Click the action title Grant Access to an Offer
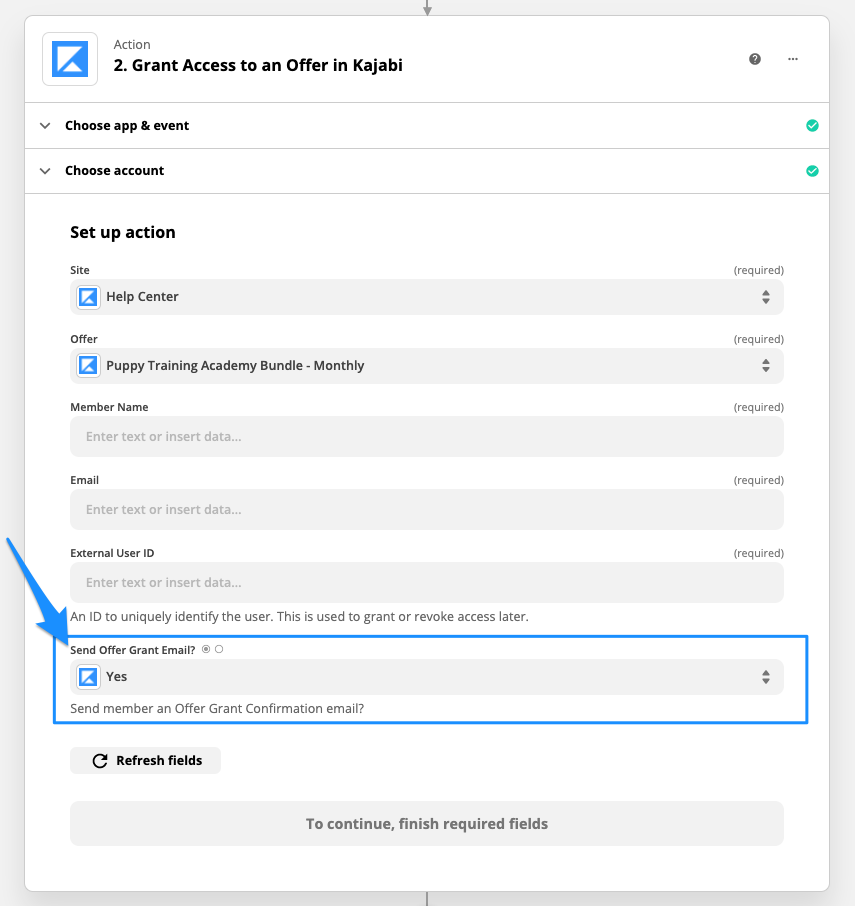Viewport: 855px width, 906px height. (258, 65)
